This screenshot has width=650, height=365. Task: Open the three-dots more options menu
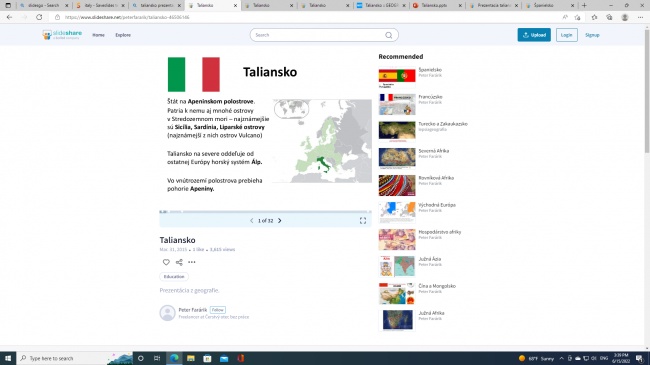[x=192, y=262]
